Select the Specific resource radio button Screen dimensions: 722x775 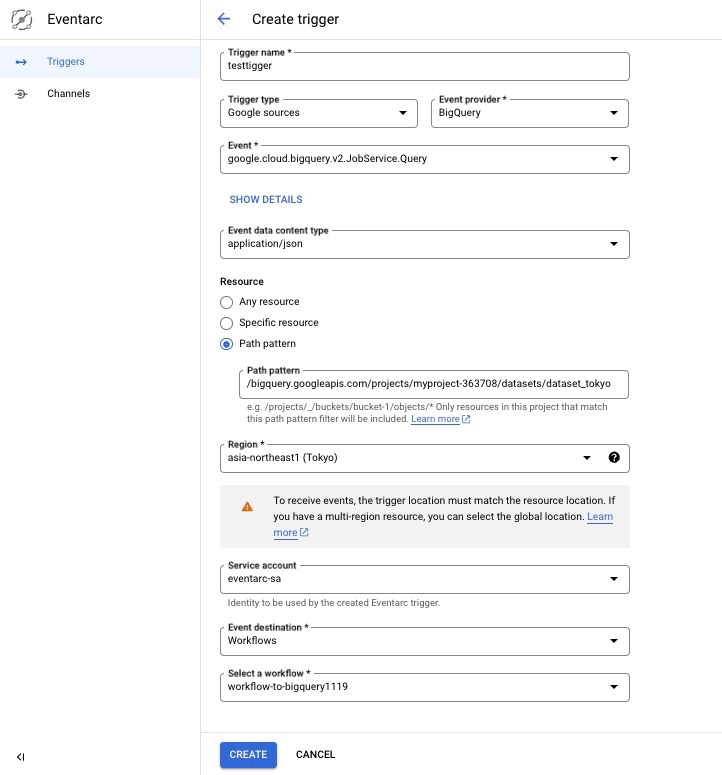[x=226, y=323]
